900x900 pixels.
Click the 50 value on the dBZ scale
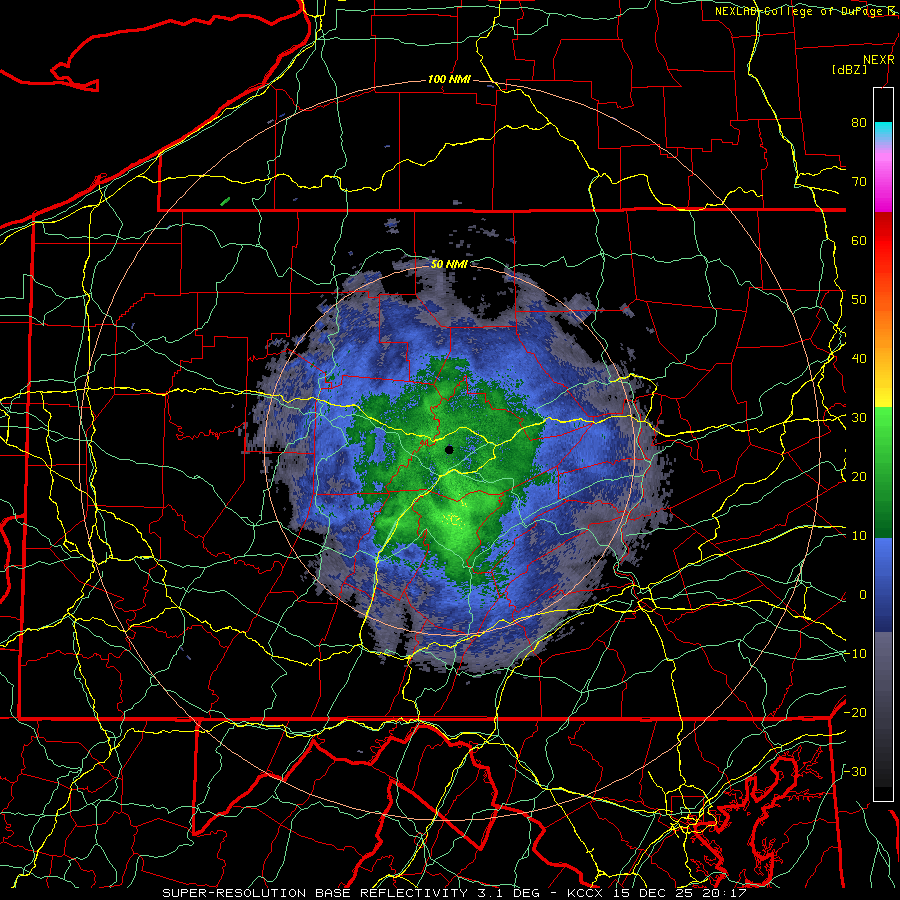click(859, 300)
